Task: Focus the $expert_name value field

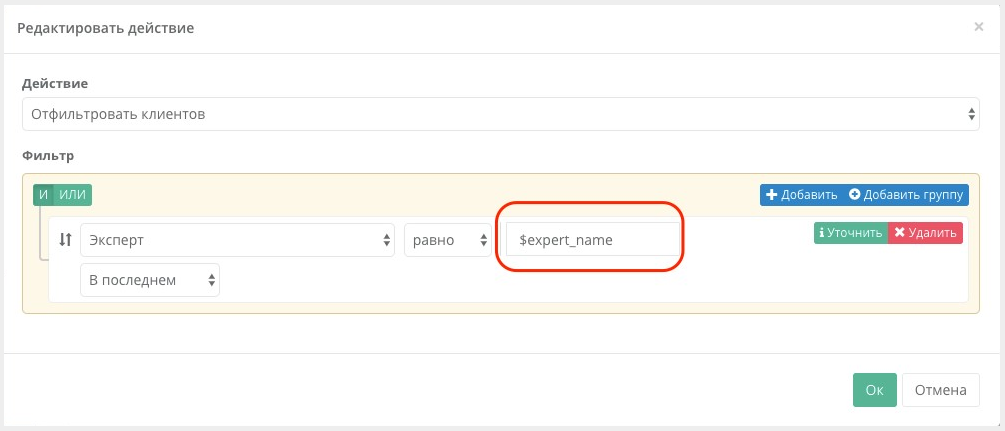Action: 593,240
